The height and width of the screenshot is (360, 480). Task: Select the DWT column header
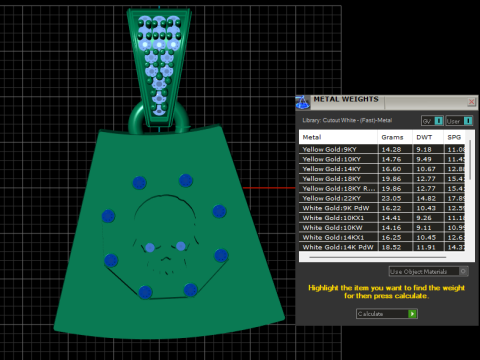tap(428, 137)
